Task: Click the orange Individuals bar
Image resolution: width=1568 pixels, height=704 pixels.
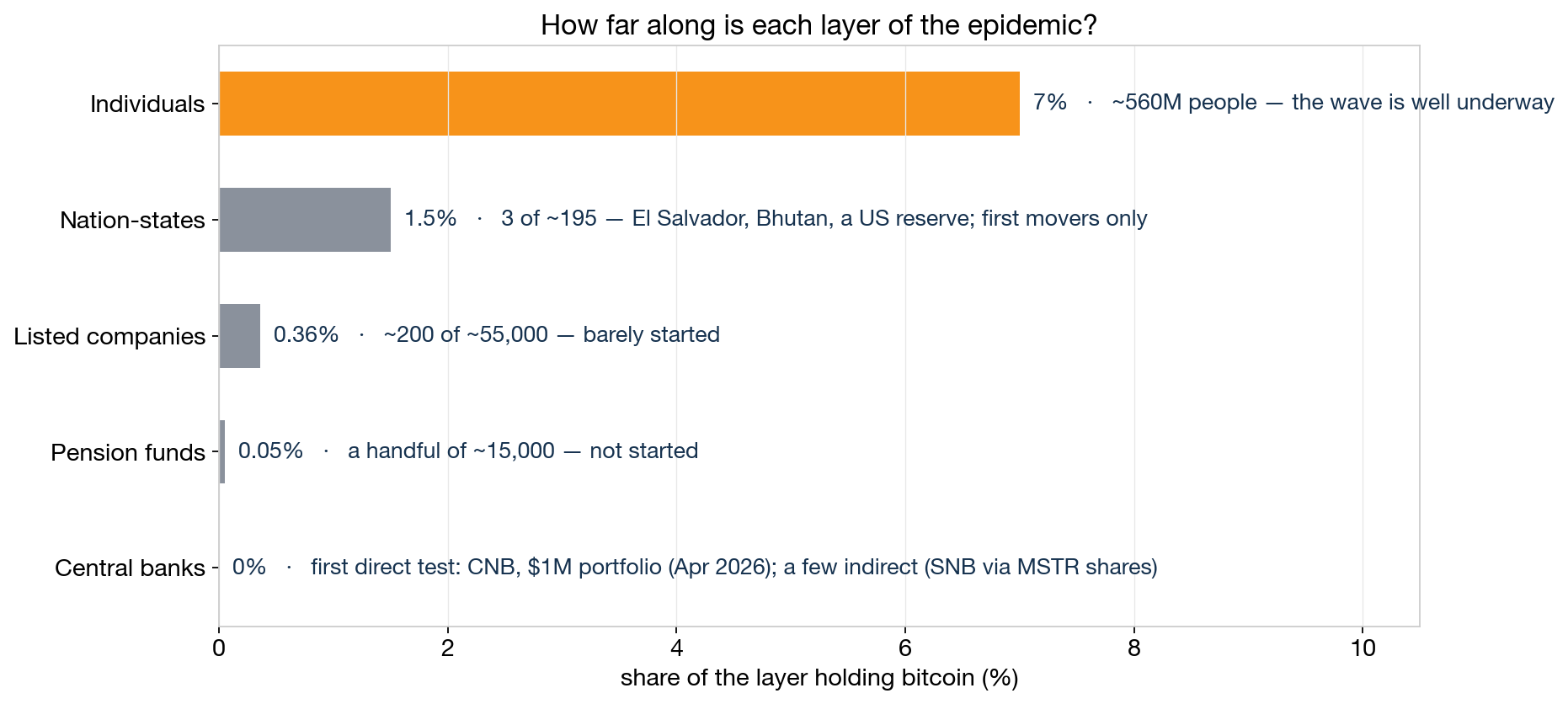Action: [x=619, y=104]
